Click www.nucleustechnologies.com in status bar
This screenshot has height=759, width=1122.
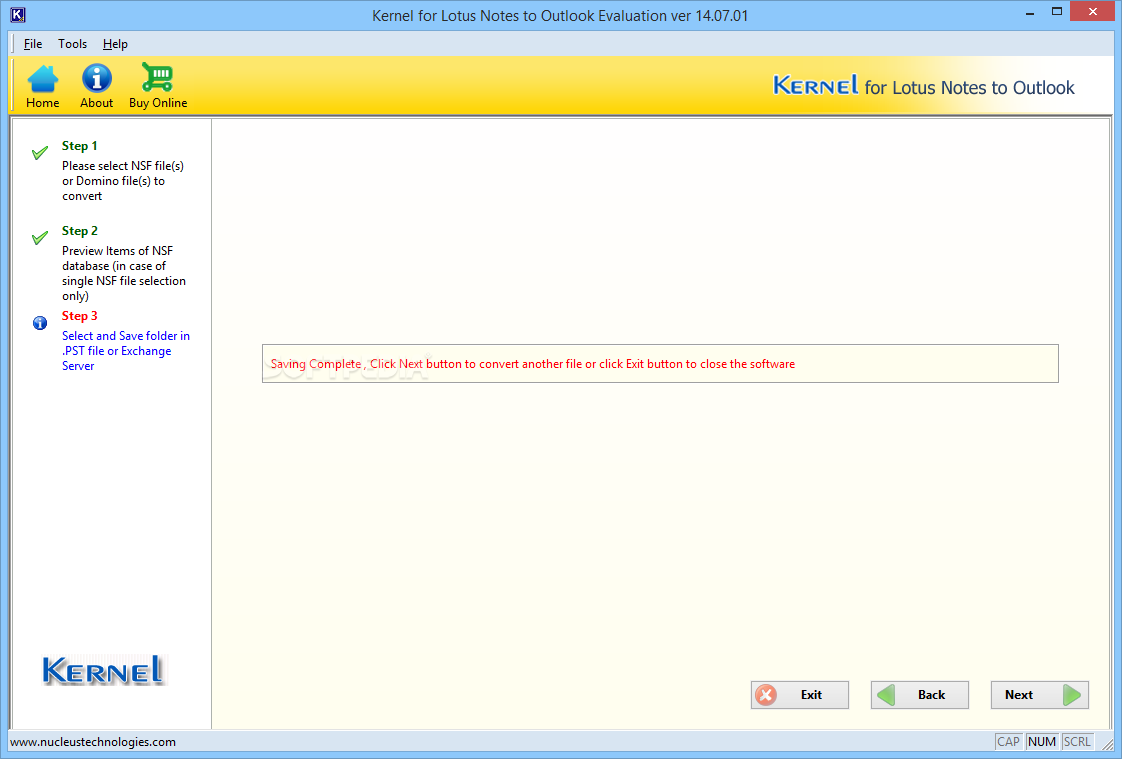pyautogui.click(x=93, y=742)
